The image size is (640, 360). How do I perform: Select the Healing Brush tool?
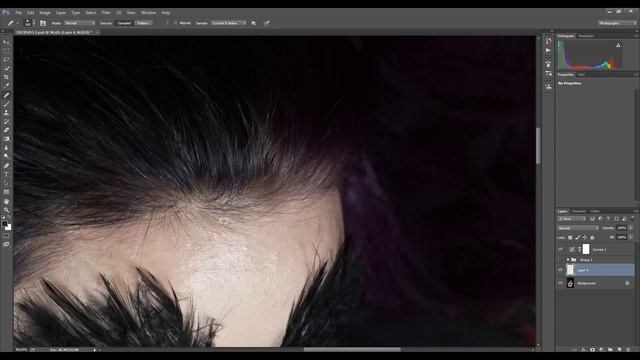(x=6, y=95)
